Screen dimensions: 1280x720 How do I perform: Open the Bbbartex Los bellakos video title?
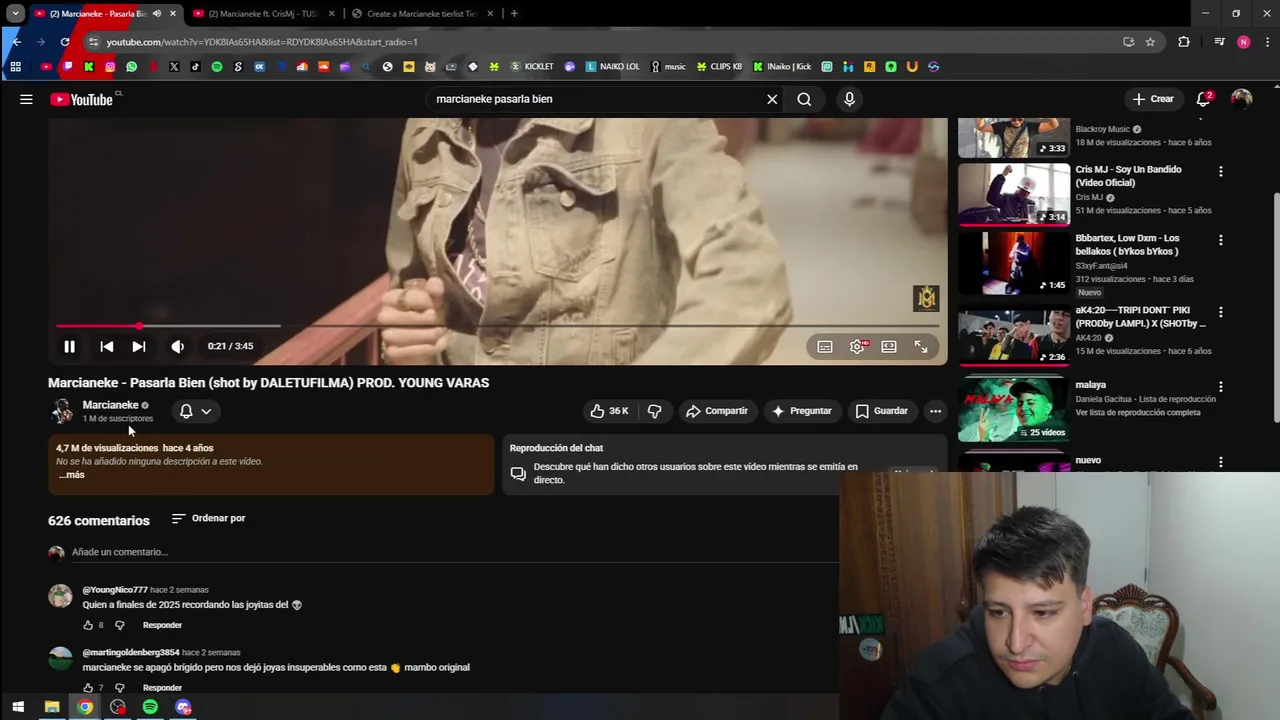point(1128,244)
